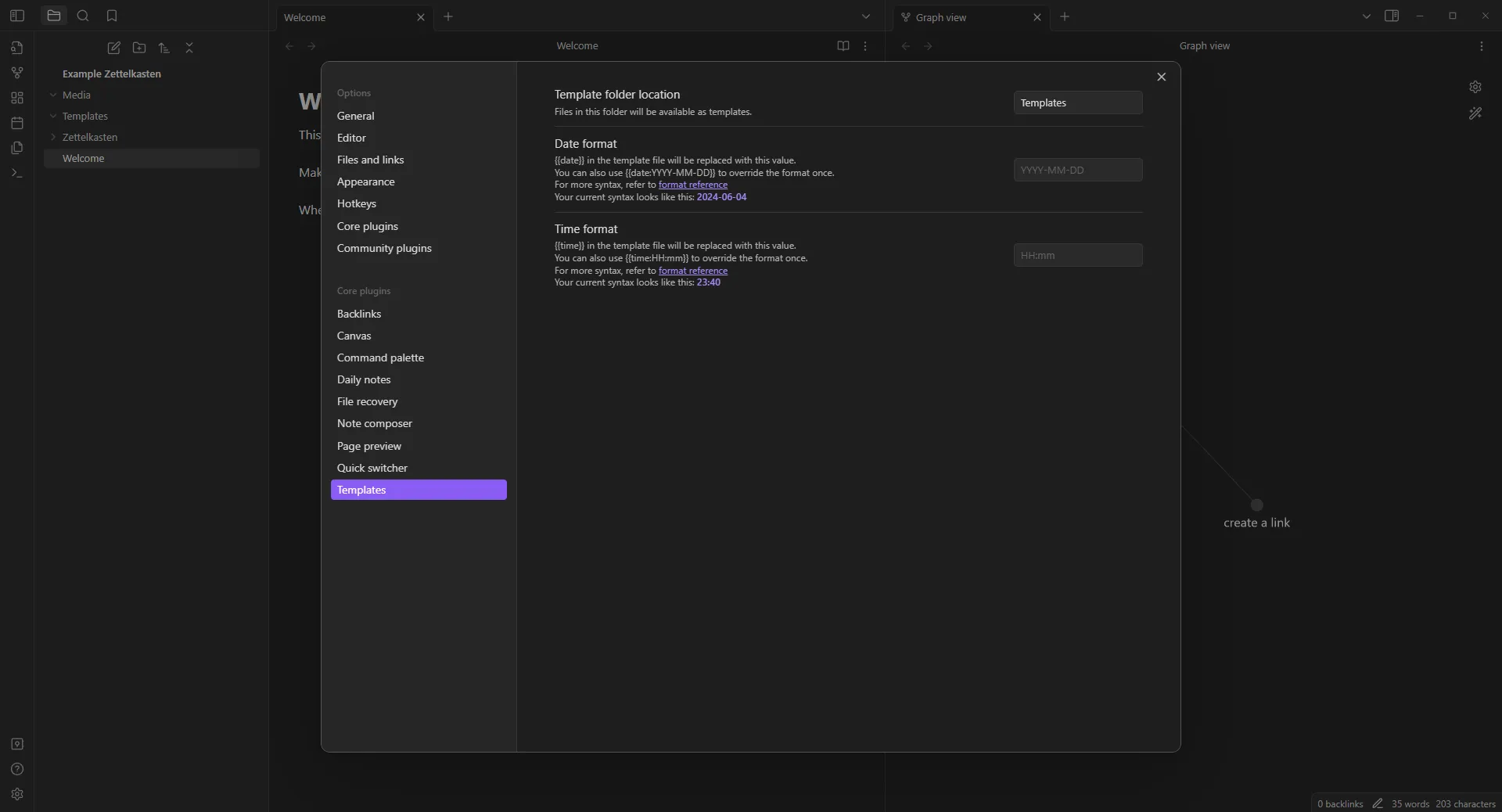Open Command palette plugin settings
This screenshot has height=812, width=1502.
419,357
